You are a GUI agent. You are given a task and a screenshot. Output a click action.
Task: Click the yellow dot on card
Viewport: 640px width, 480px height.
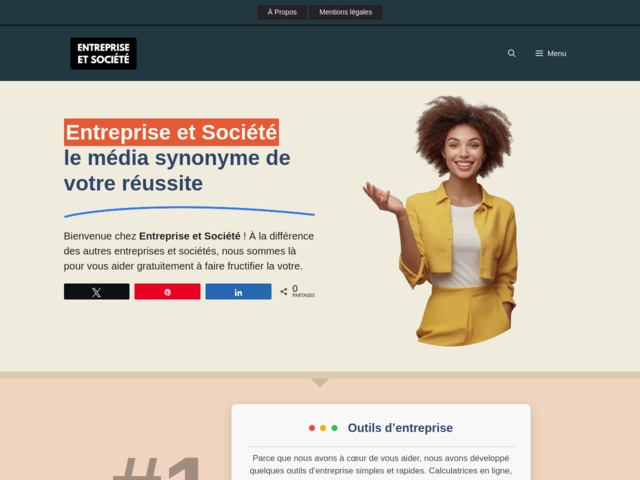323,428
